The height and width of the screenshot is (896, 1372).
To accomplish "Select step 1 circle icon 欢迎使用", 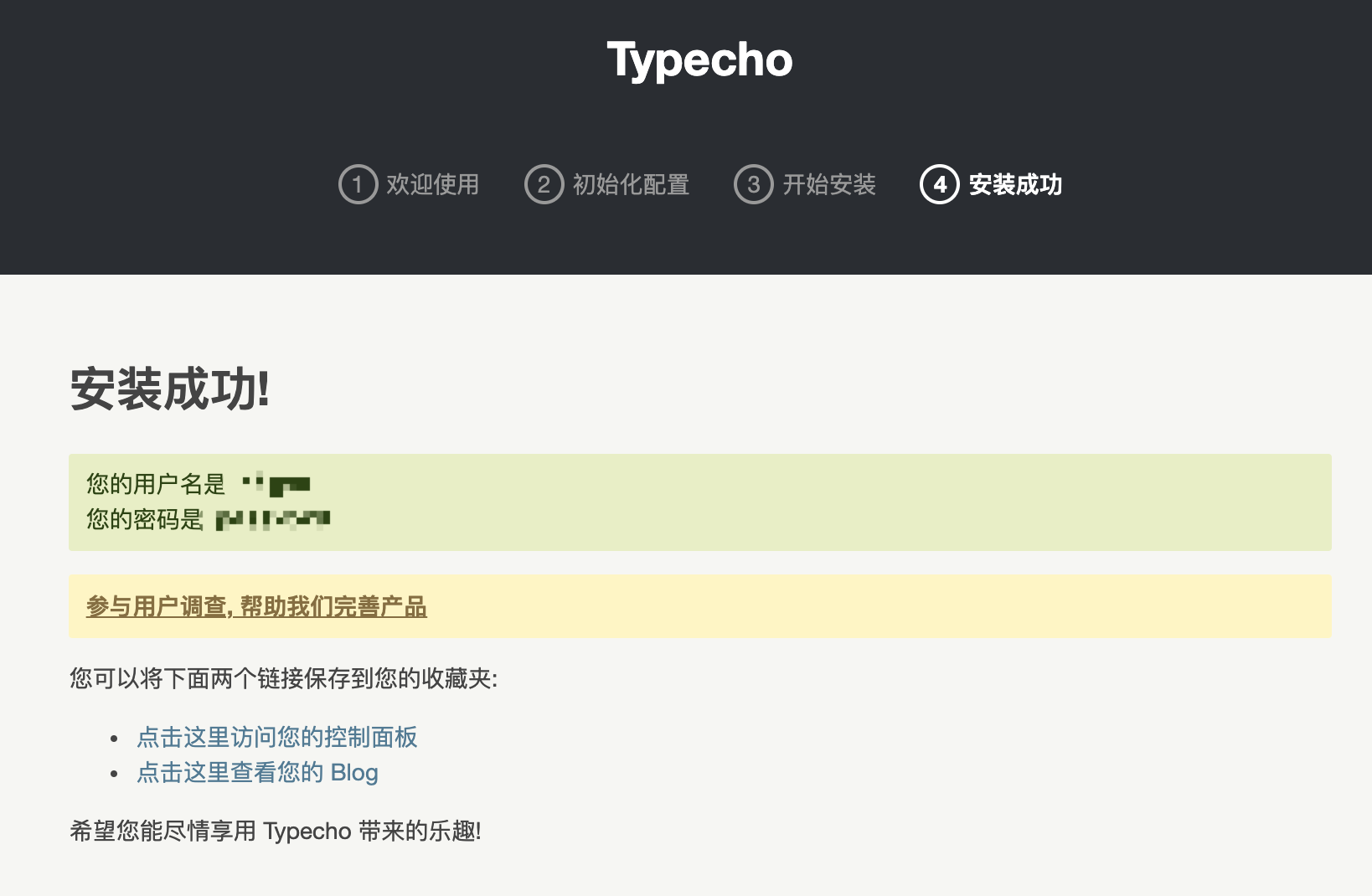I will coord(358,184).
